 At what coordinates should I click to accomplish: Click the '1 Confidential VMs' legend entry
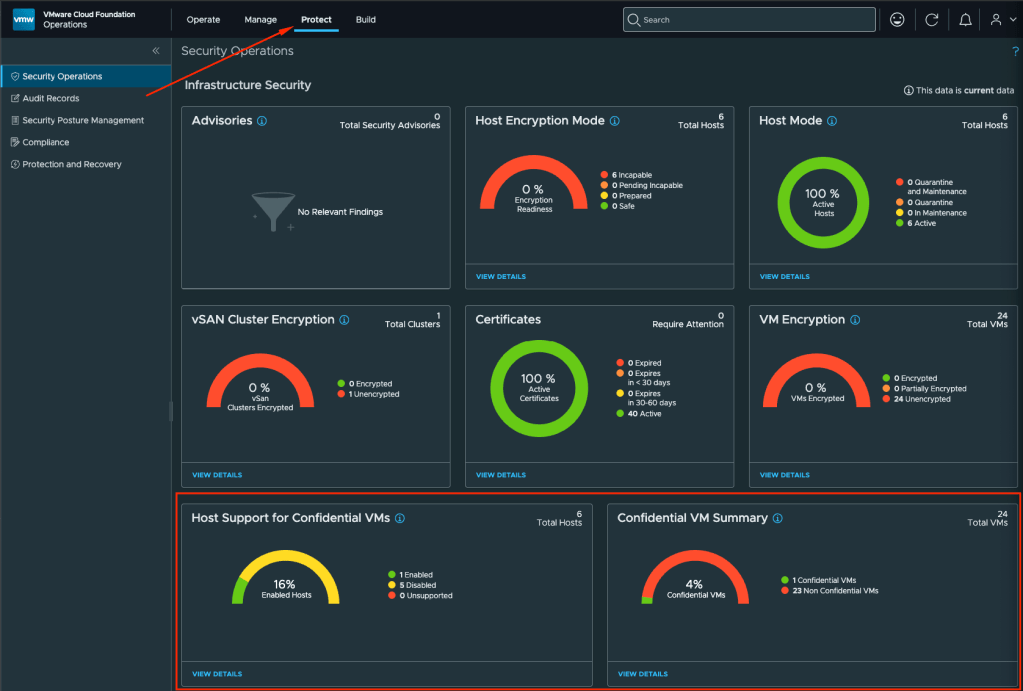(x=819, y=580)
